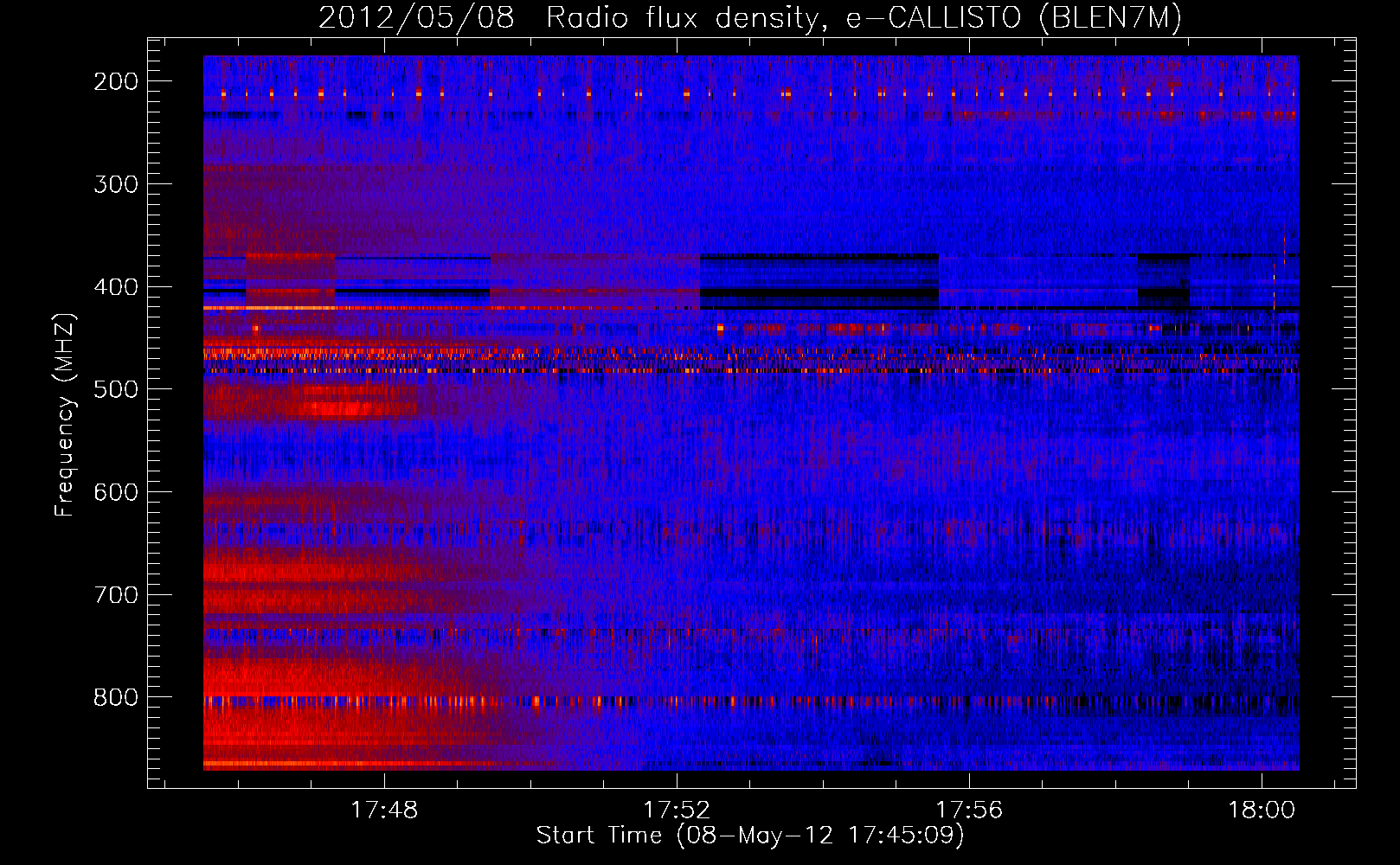Click the 17:52 time tick label
This screenshot has width=1400, height=865.
click(677, 810)
